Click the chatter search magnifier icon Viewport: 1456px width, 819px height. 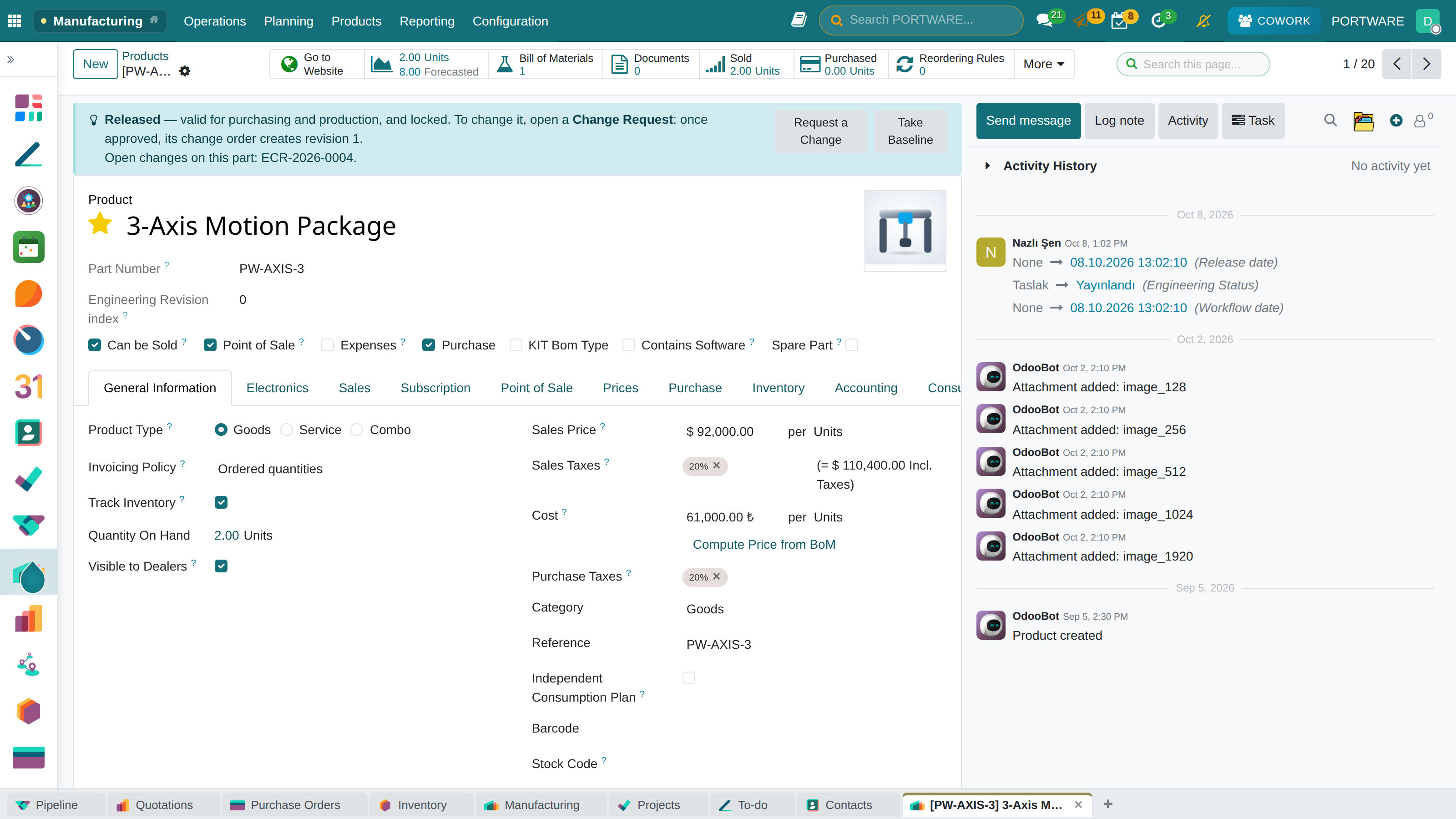[x=1330, y=121]
